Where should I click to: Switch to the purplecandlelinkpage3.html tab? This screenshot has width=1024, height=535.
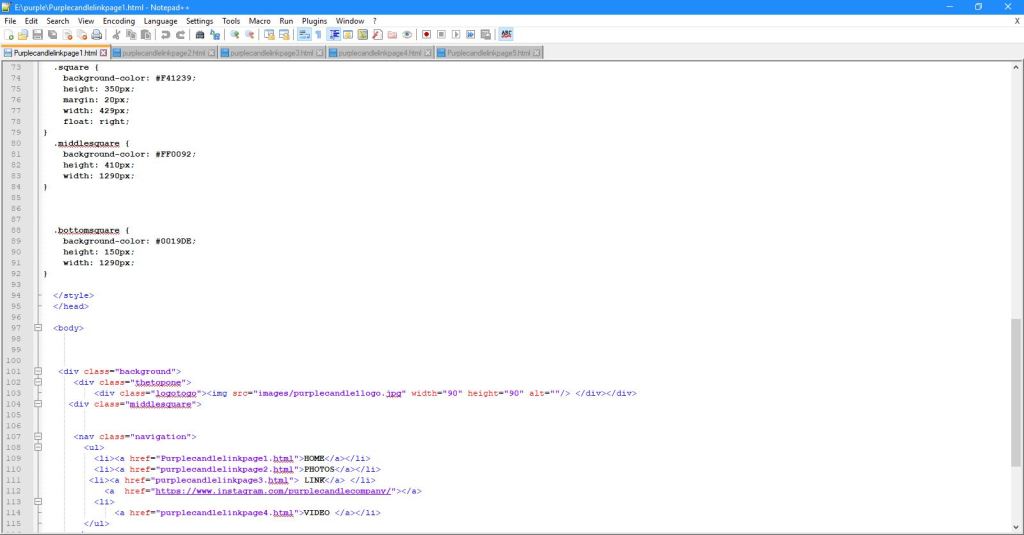[271, 53]
